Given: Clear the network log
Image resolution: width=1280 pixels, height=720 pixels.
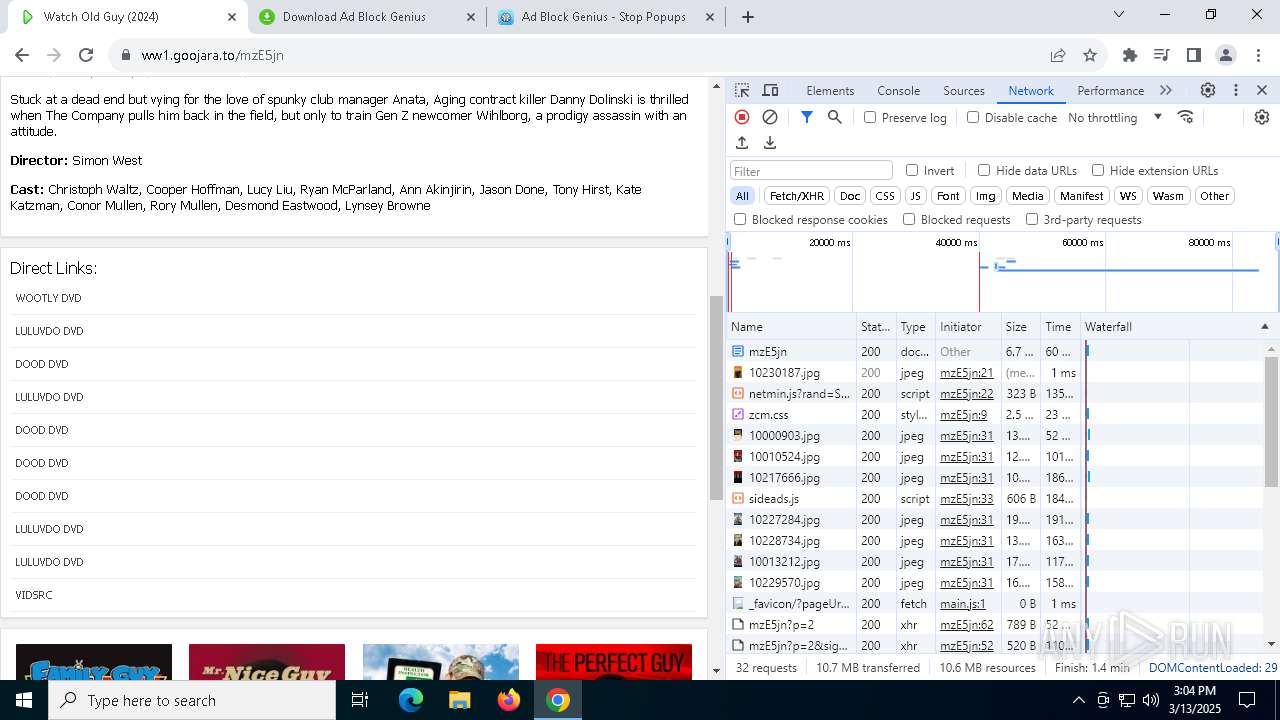Looking at the screenshot, I should [770, 117].
